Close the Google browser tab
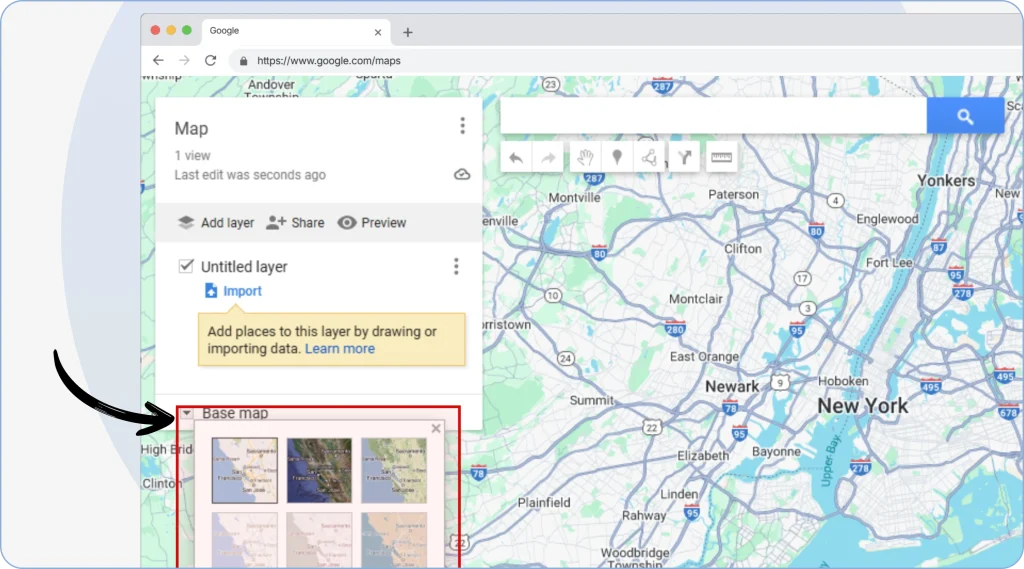Screen dimensions: 1024x569 [377, 32]
